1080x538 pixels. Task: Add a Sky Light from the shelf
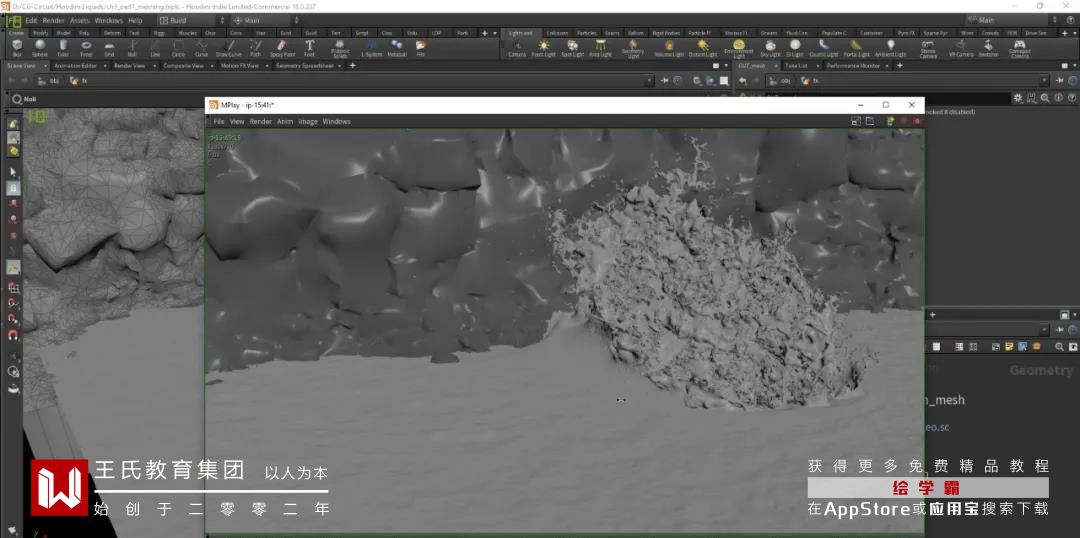point(771,48)
